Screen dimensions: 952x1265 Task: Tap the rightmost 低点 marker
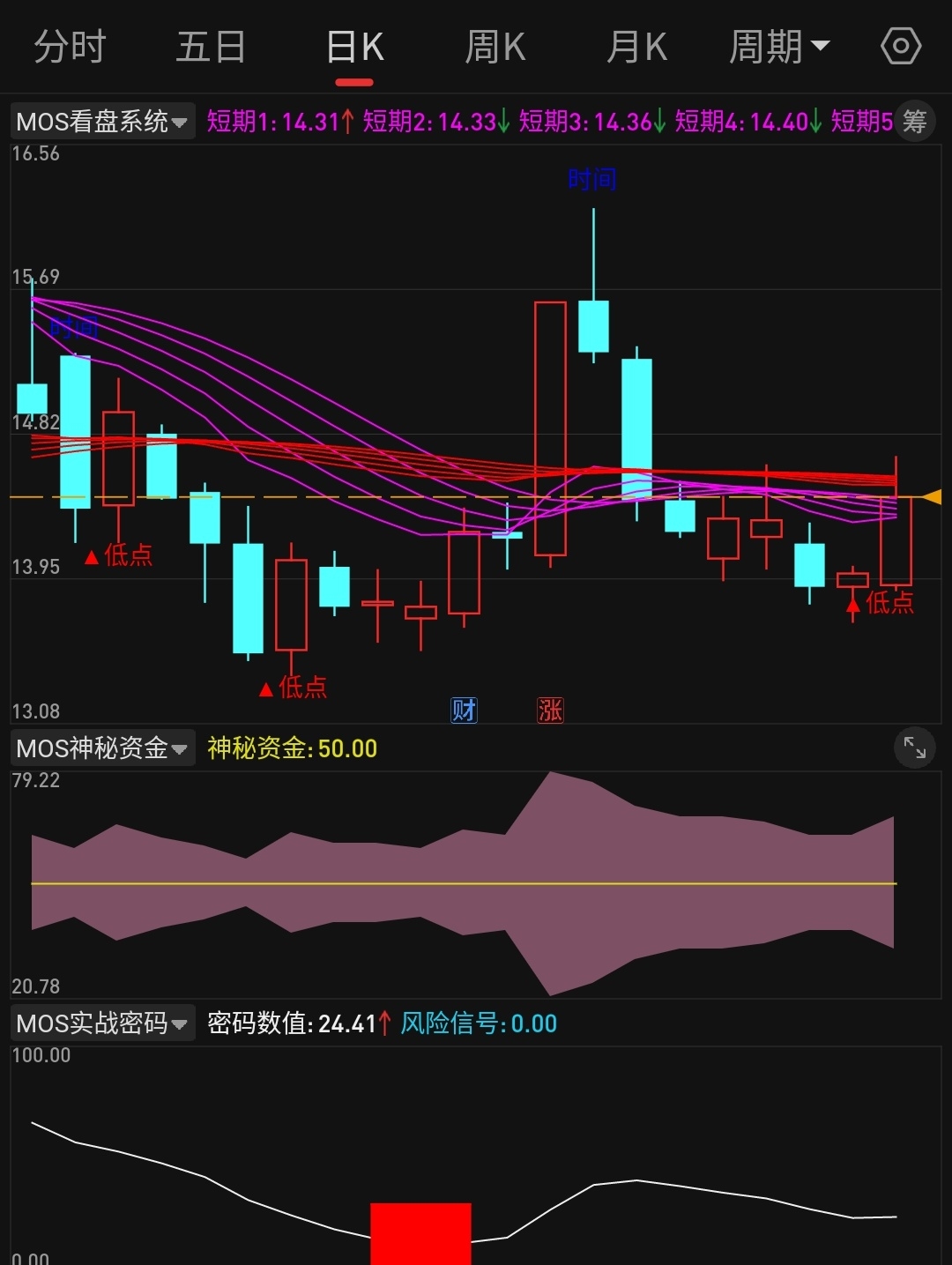[x=881, y=603]
